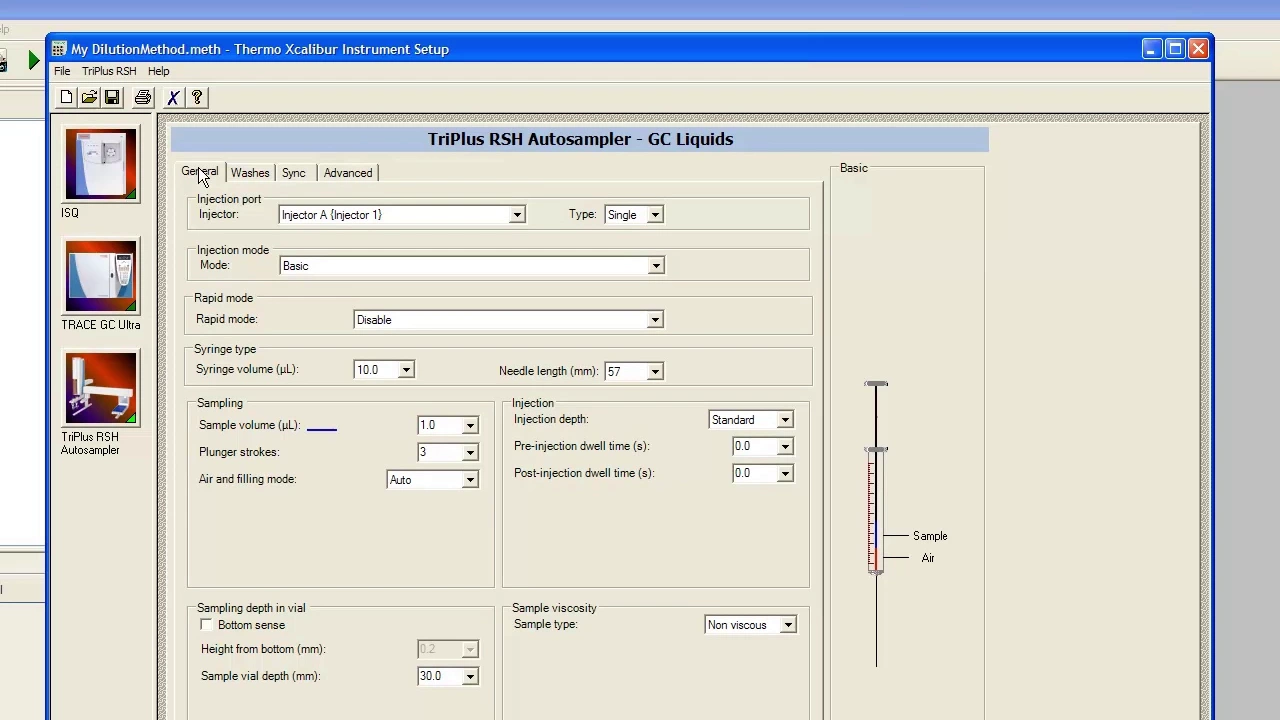1280x720 pixels.
Task: Open the File menu
Action: pos(62,71)
